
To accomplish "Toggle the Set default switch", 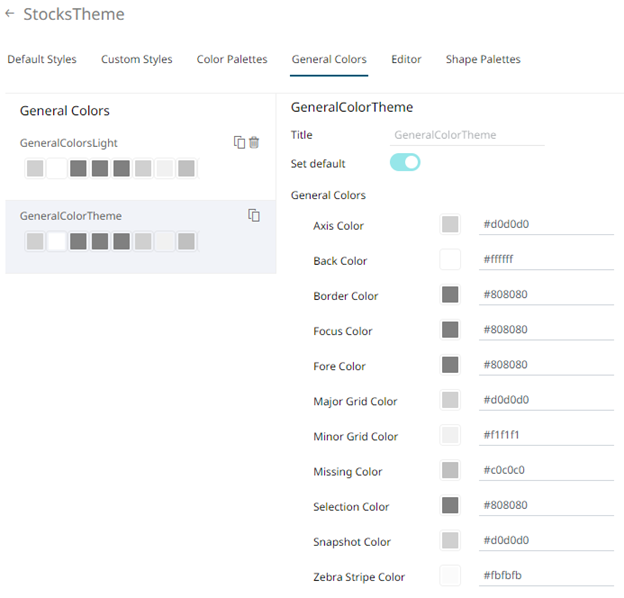I will coord(405,163).
